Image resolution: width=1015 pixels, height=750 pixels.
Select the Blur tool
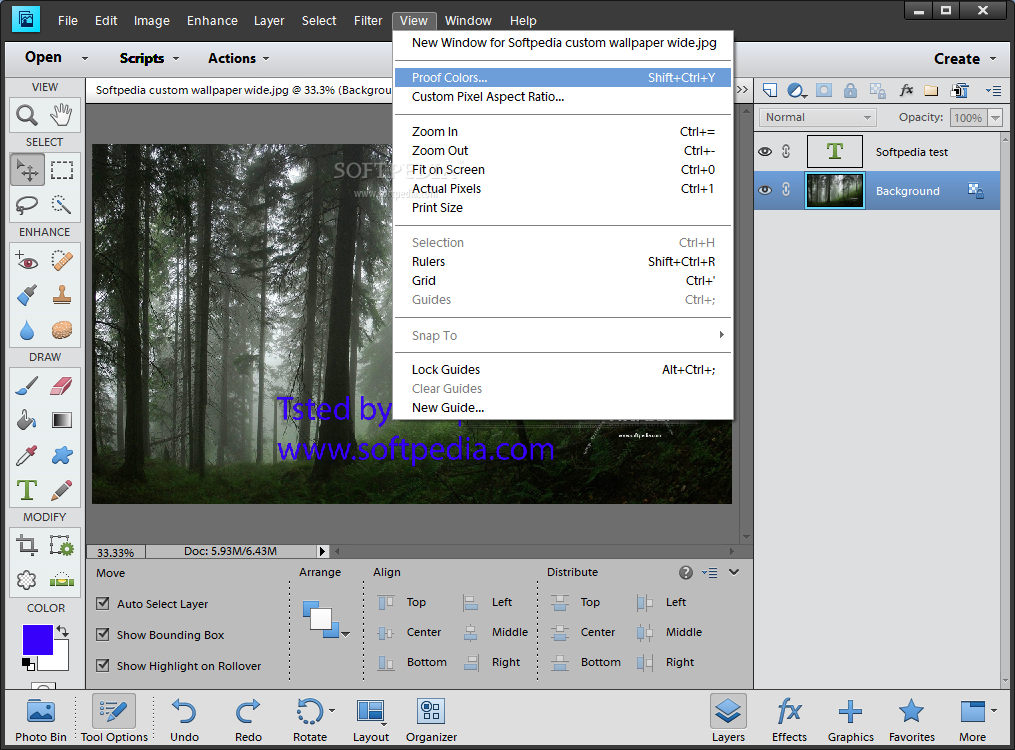coord(27,330)
